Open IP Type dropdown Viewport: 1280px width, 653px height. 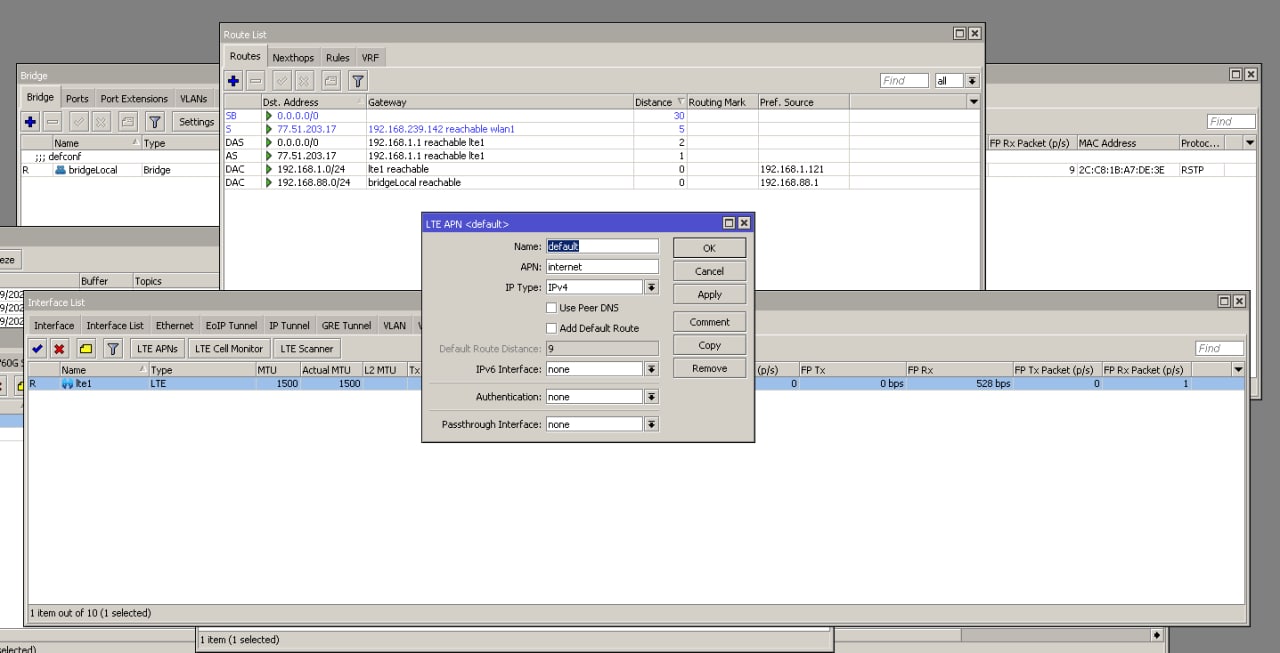pos(651,287)
